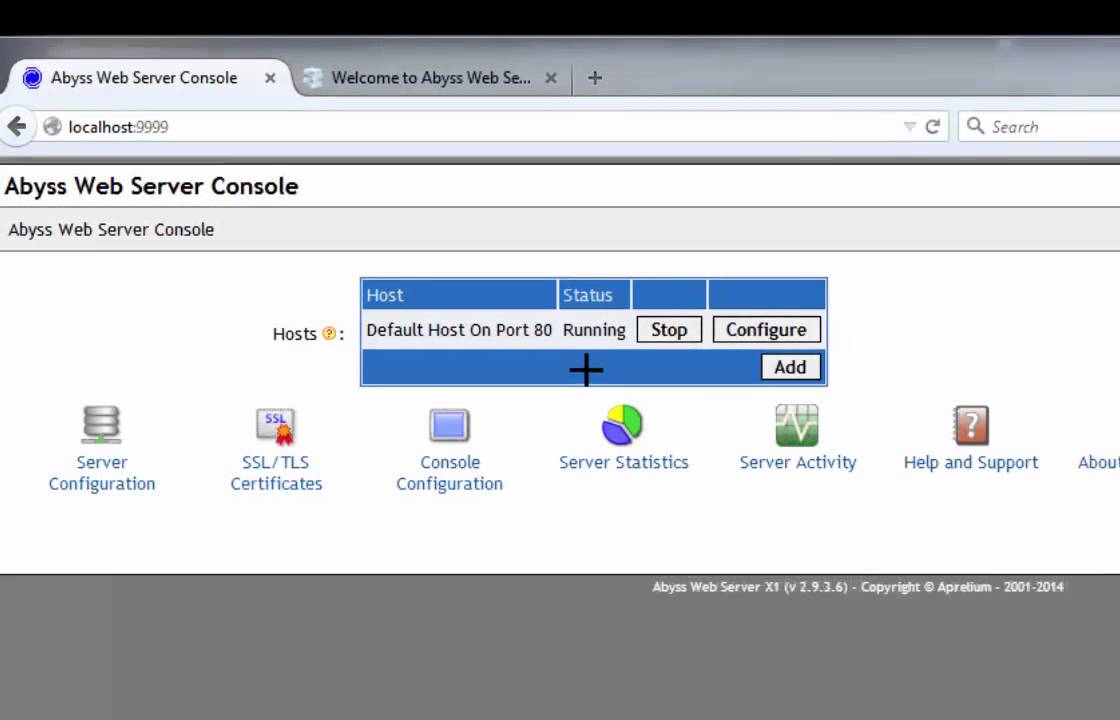Click the Hosts help question mark icon
This screenshot has height=720, width=1120.
click(x=329, y=334)
